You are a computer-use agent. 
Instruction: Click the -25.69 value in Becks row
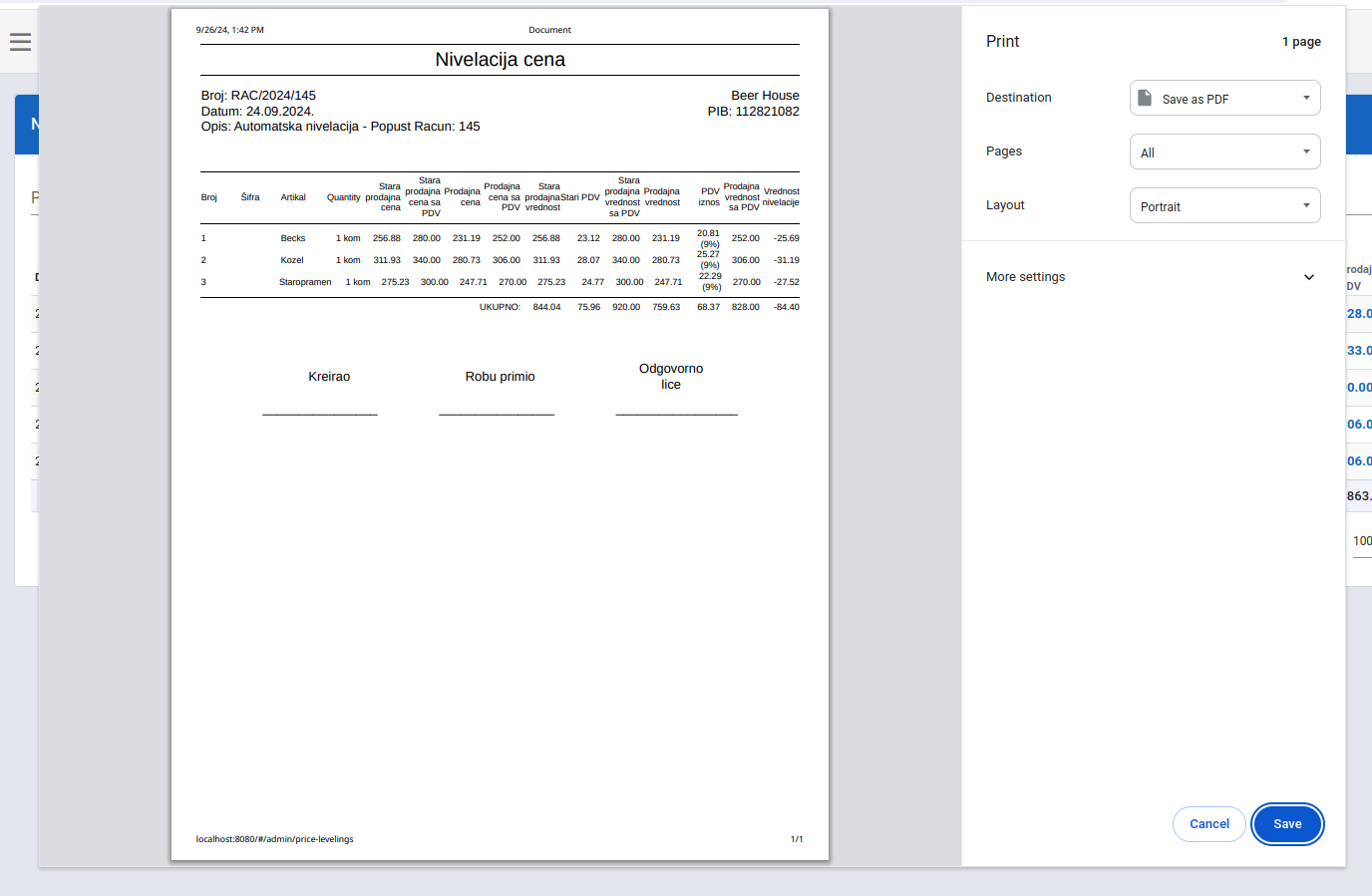[x=787, y=238]
